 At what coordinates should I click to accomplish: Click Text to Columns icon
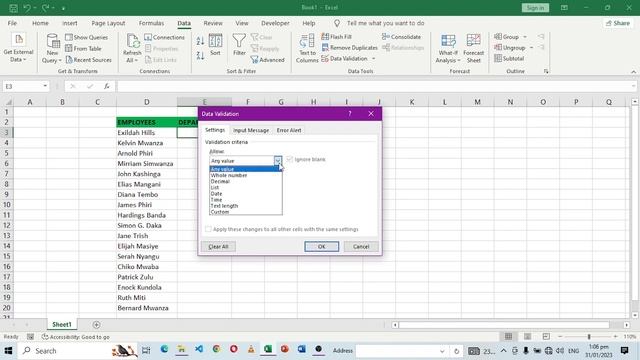coord(307,41)
